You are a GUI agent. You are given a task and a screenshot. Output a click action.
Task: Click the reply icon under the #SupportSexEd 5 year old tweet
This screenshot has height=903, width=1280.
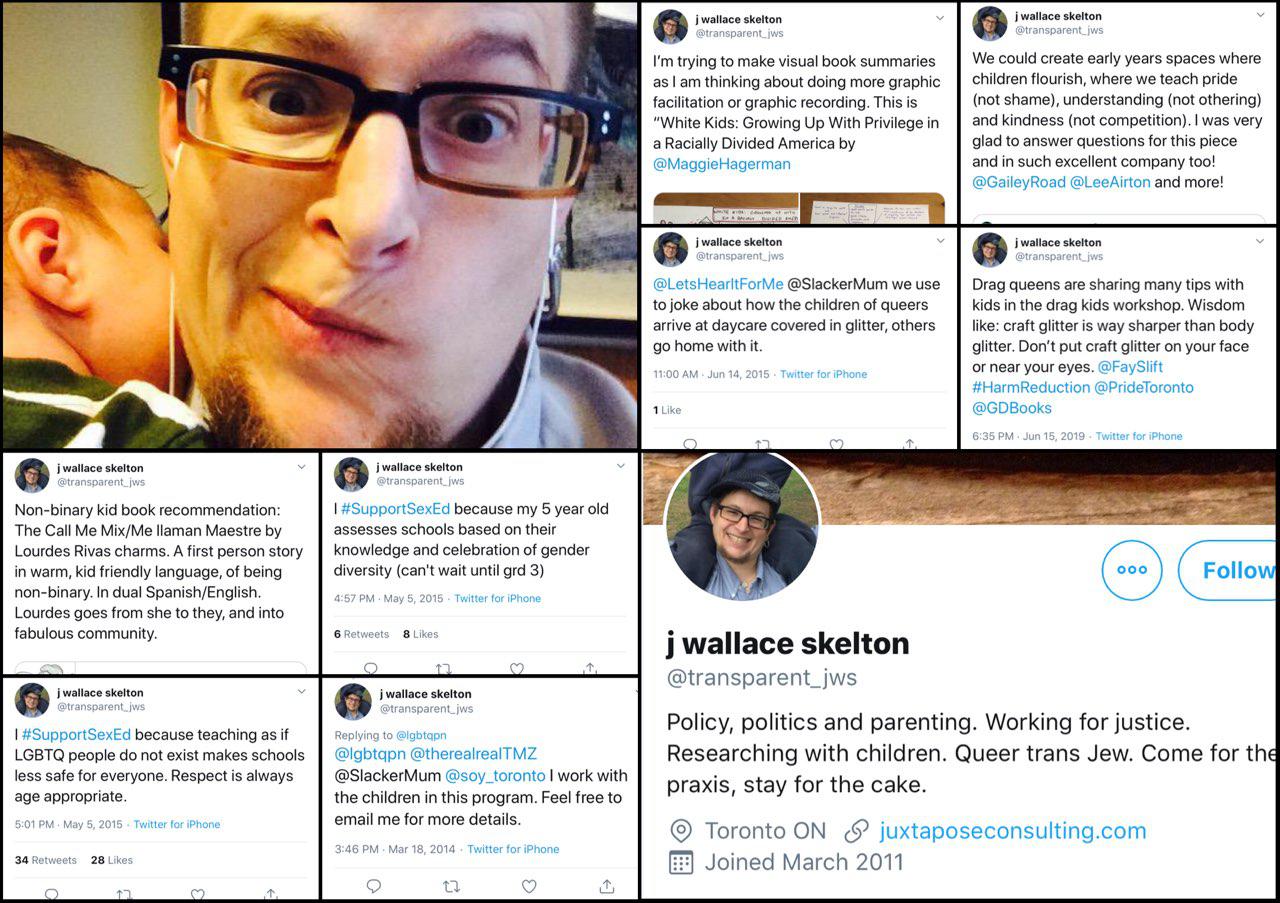371,668
